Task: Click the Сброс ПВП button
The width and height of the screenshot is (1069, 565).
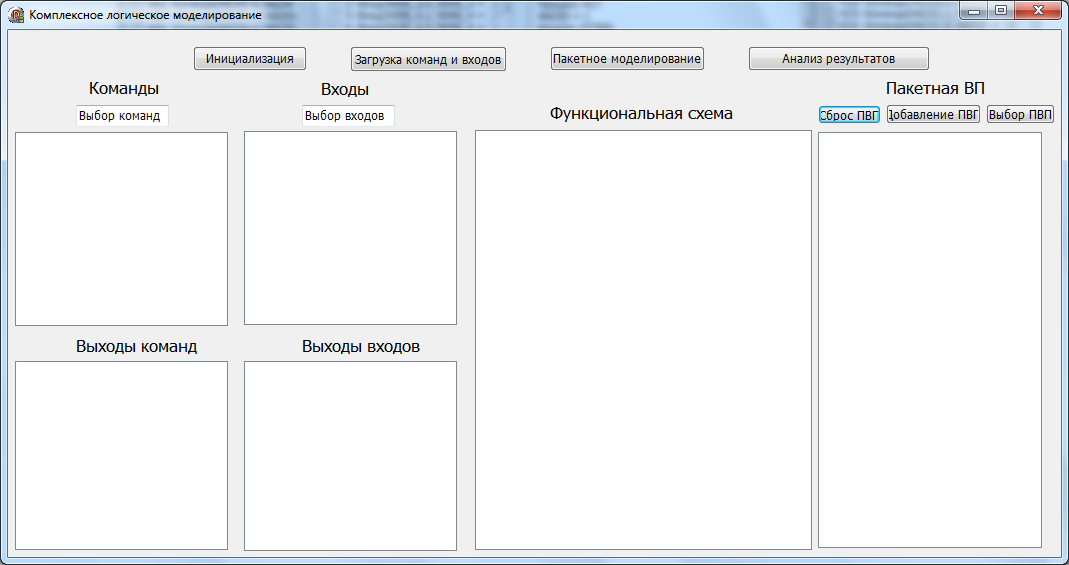Action: click(849, 114)
